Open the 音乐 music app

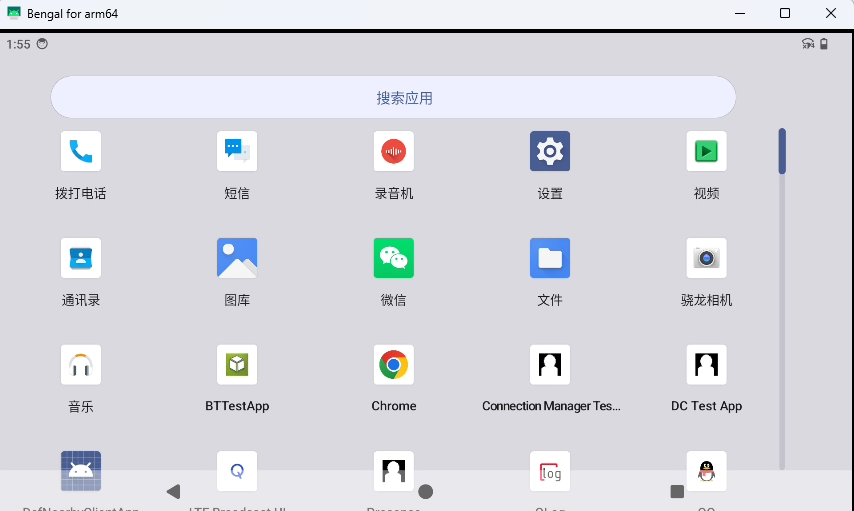[81, 365]
